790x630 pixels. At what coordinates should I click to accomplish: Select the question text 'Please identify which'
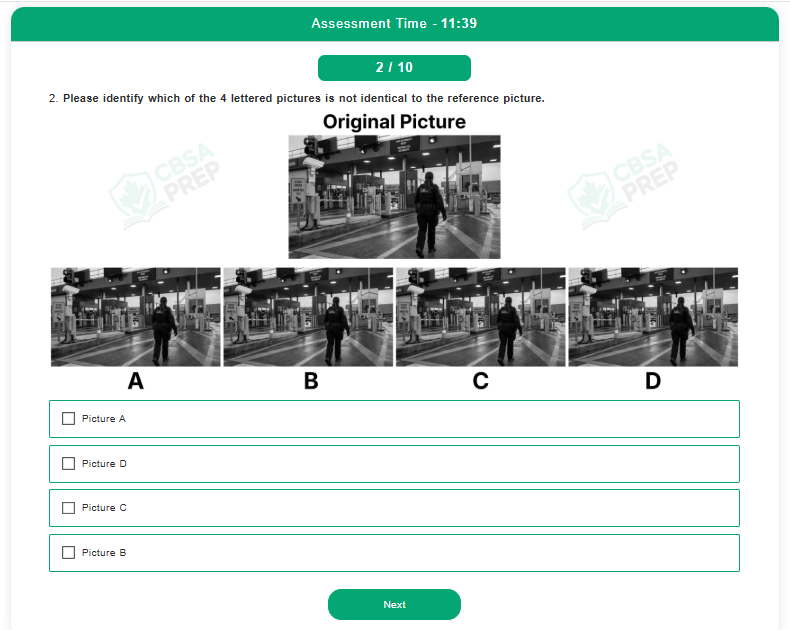pos(121,98)
